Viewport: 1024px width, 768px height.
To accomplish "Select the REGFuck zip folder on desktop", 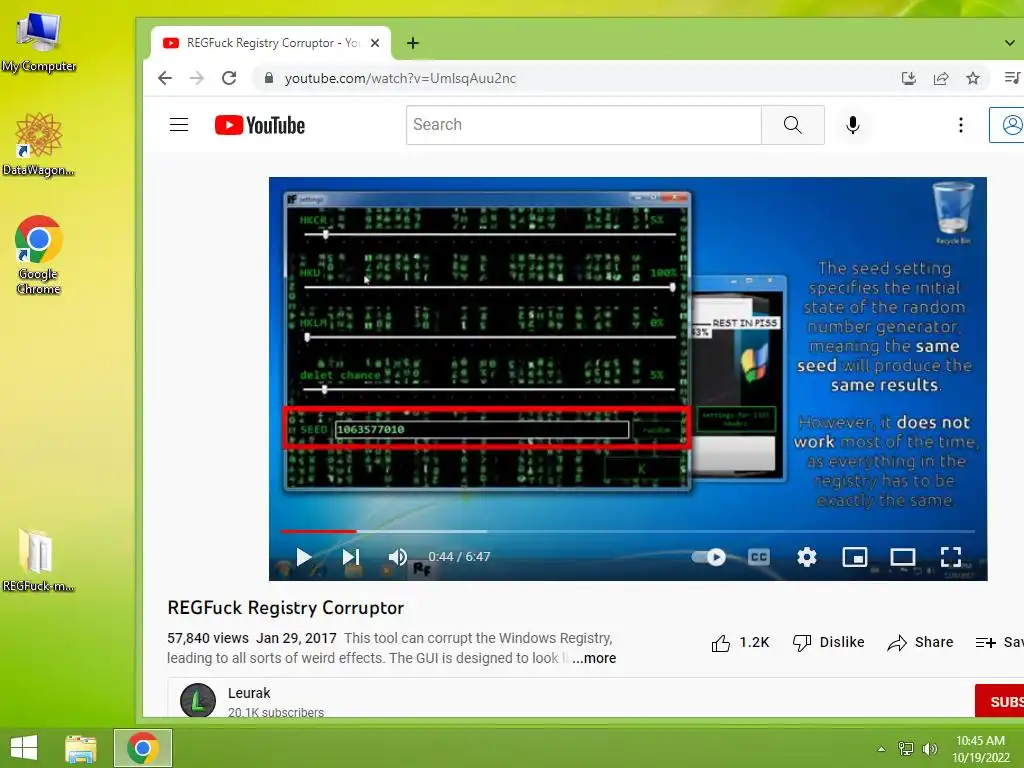I will (37, 560).
